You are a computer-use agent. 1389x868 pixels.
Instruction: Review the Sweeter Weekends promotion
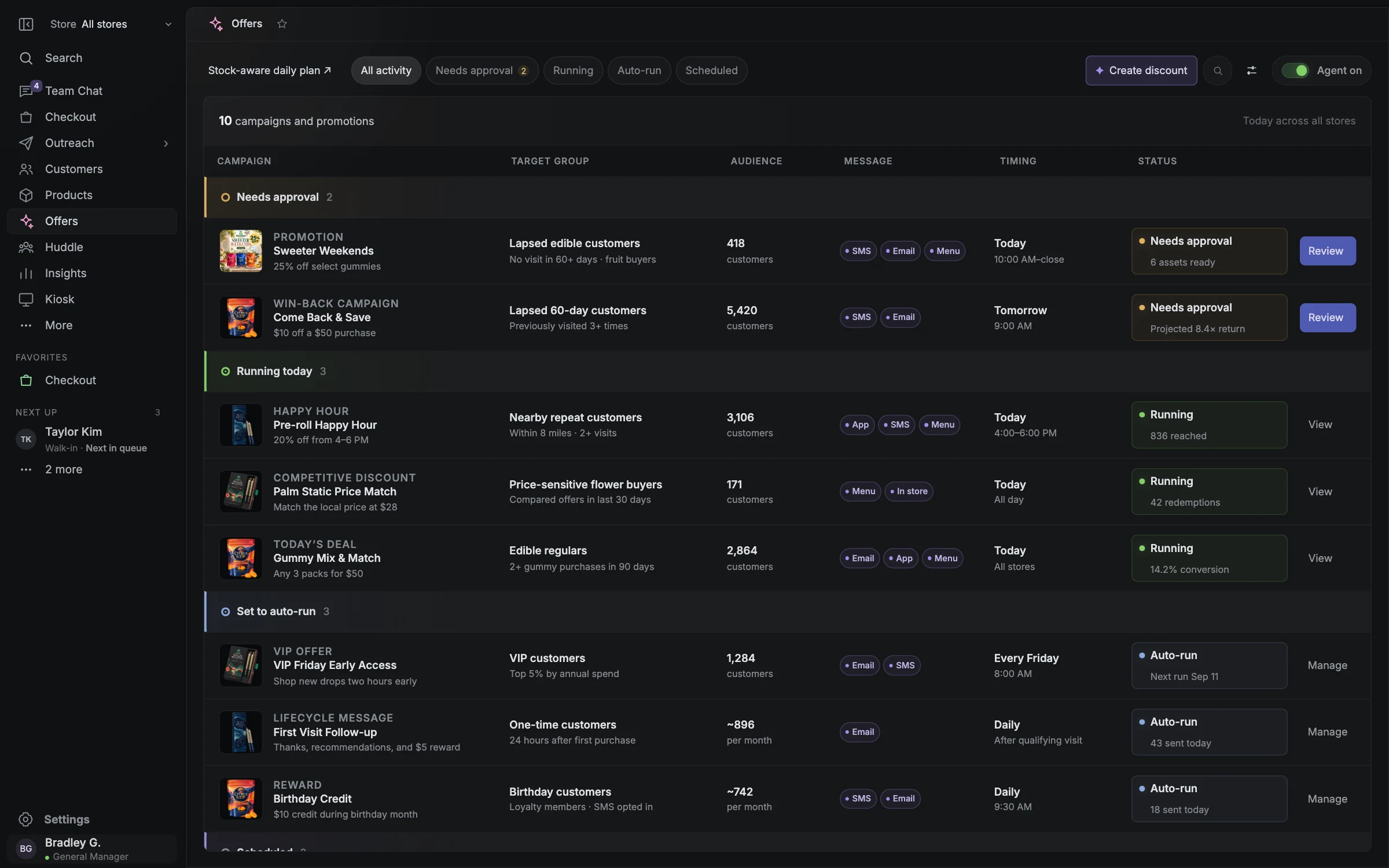pos(1328,251)
